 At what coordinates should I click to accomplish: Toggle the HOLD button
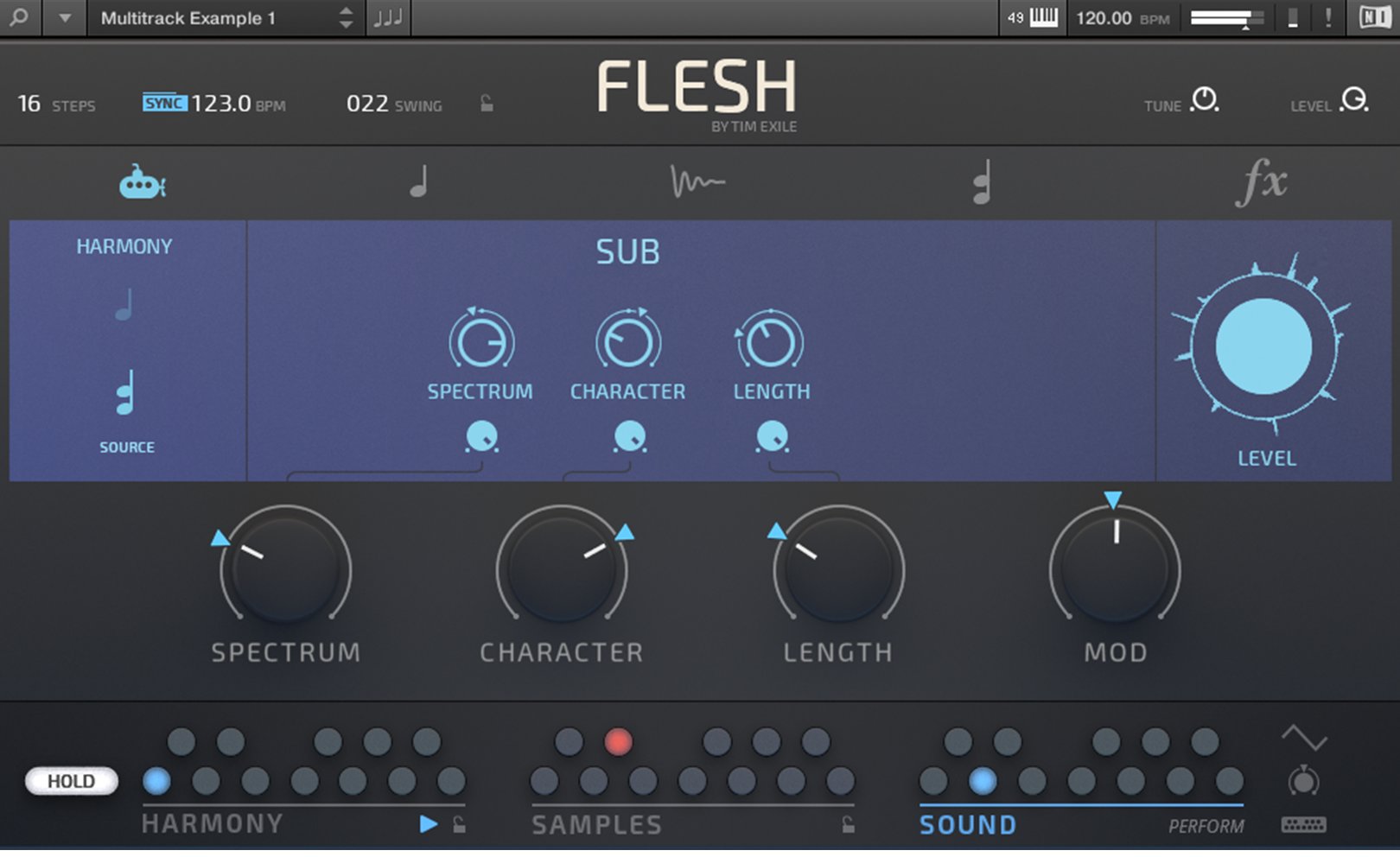71,781
